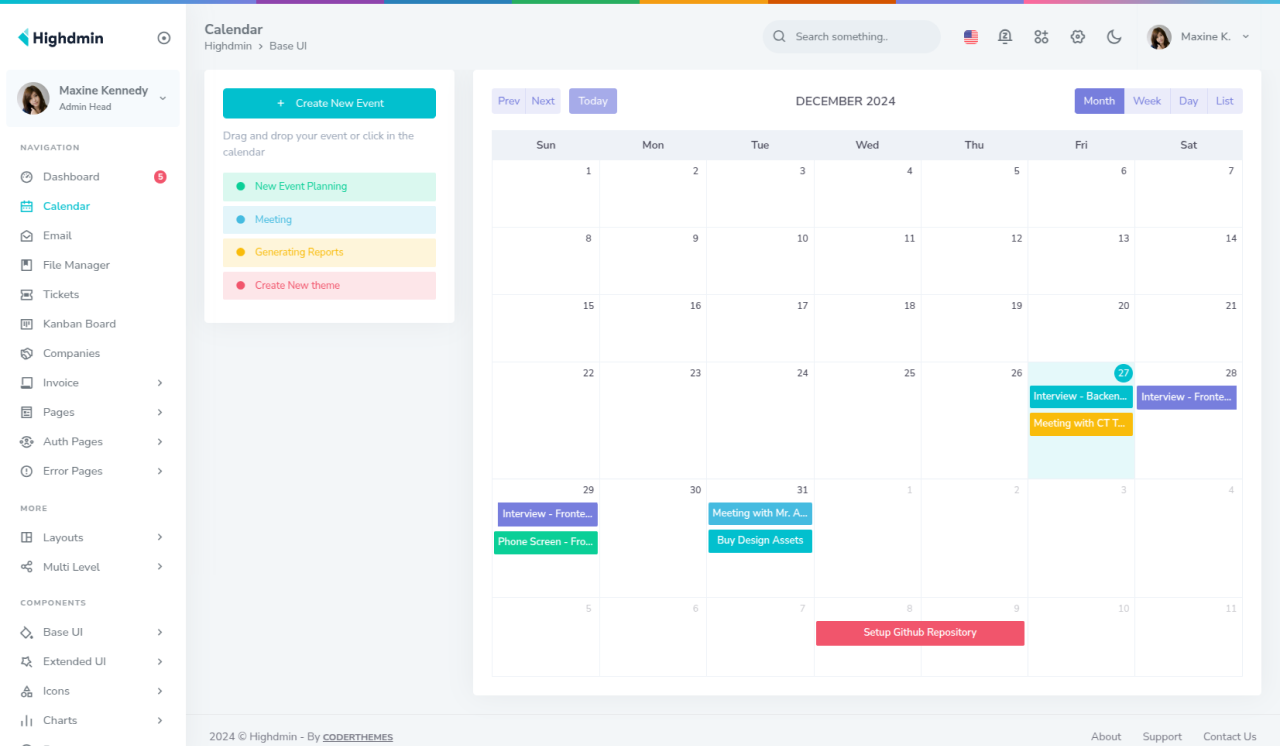This screenshot has height=746, width=1280.
Task: Expand the Pages submenu chevron
Action: [x=160, y=412]
